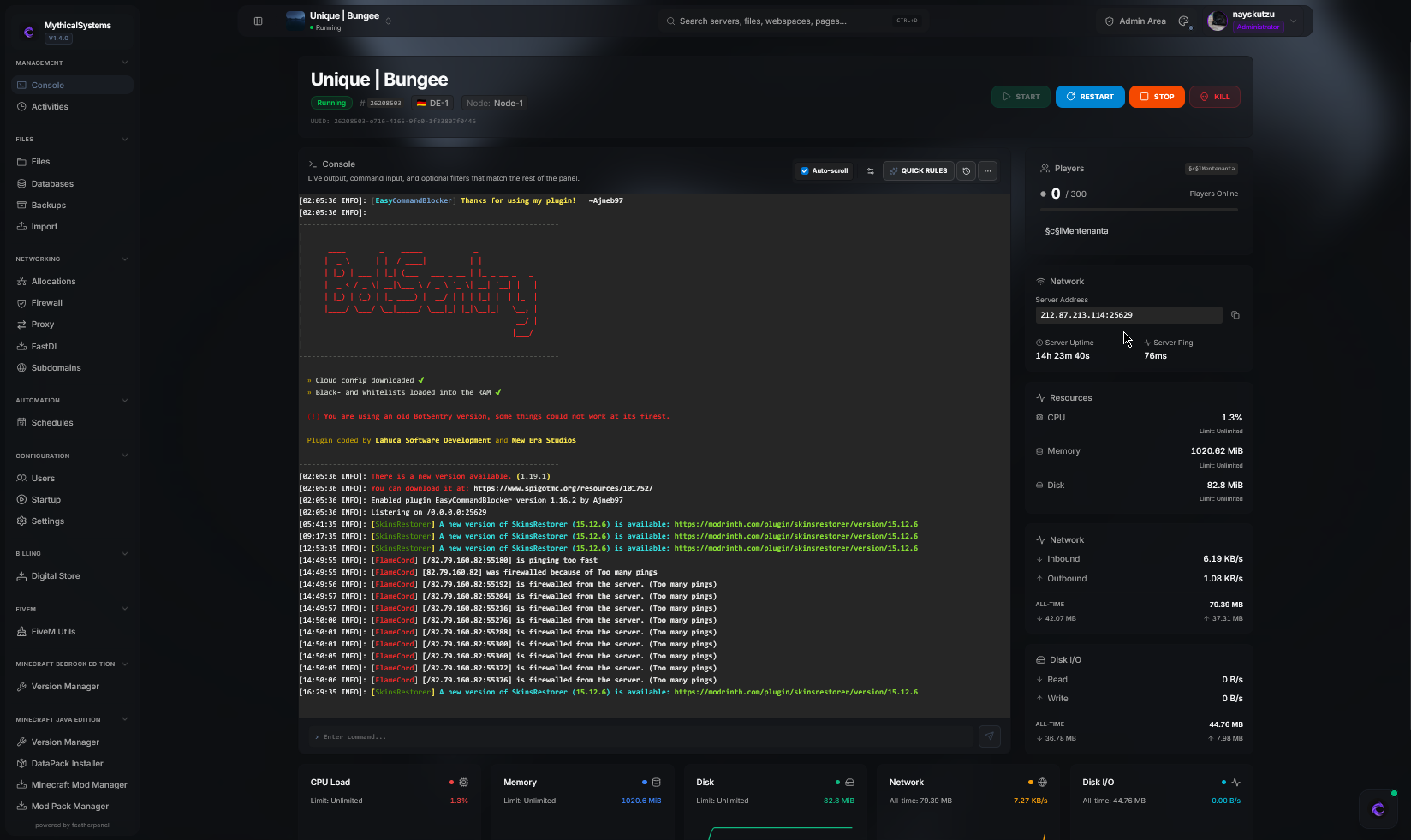
Task: Click the nayskutzu profile avatar
Action: pyautogui.click(x=1217, y=21)
